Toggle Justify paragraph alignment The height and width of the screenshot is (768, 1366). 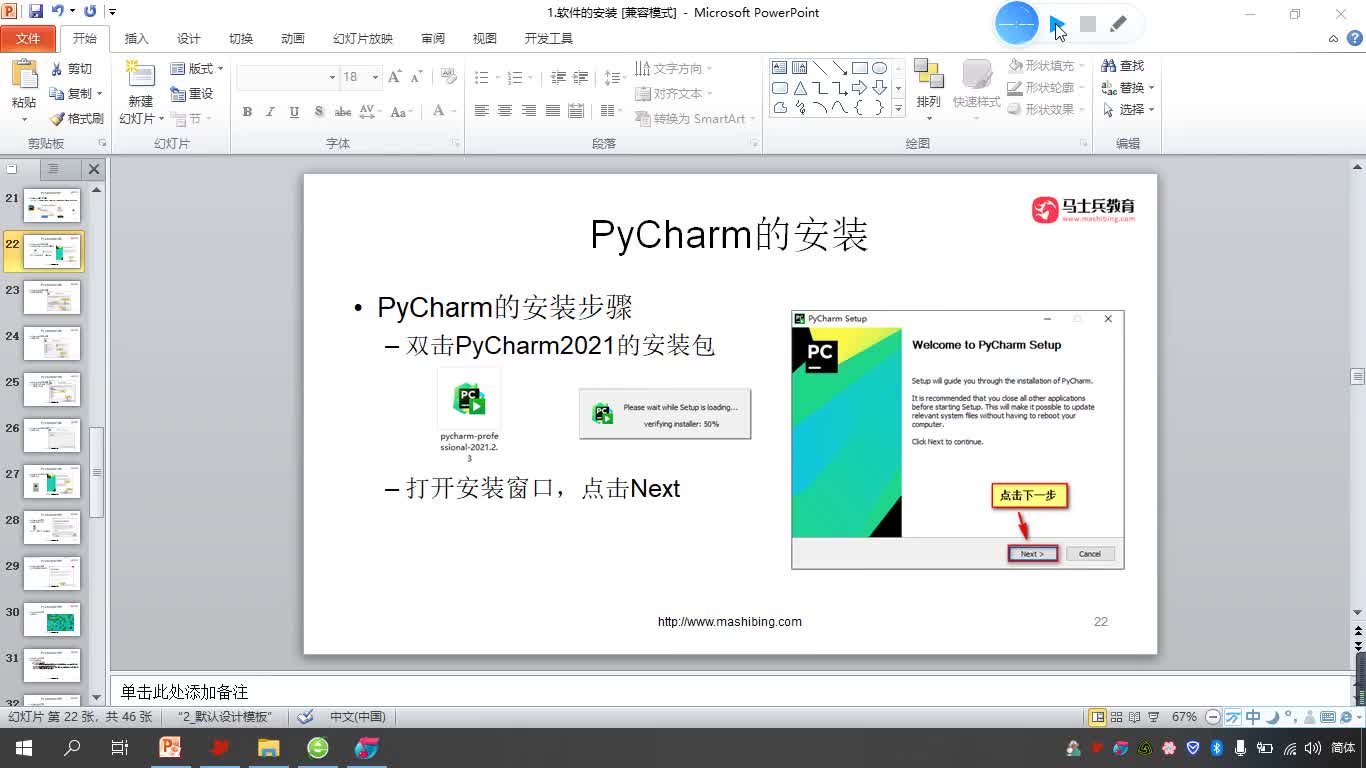(x=553, y=111)
